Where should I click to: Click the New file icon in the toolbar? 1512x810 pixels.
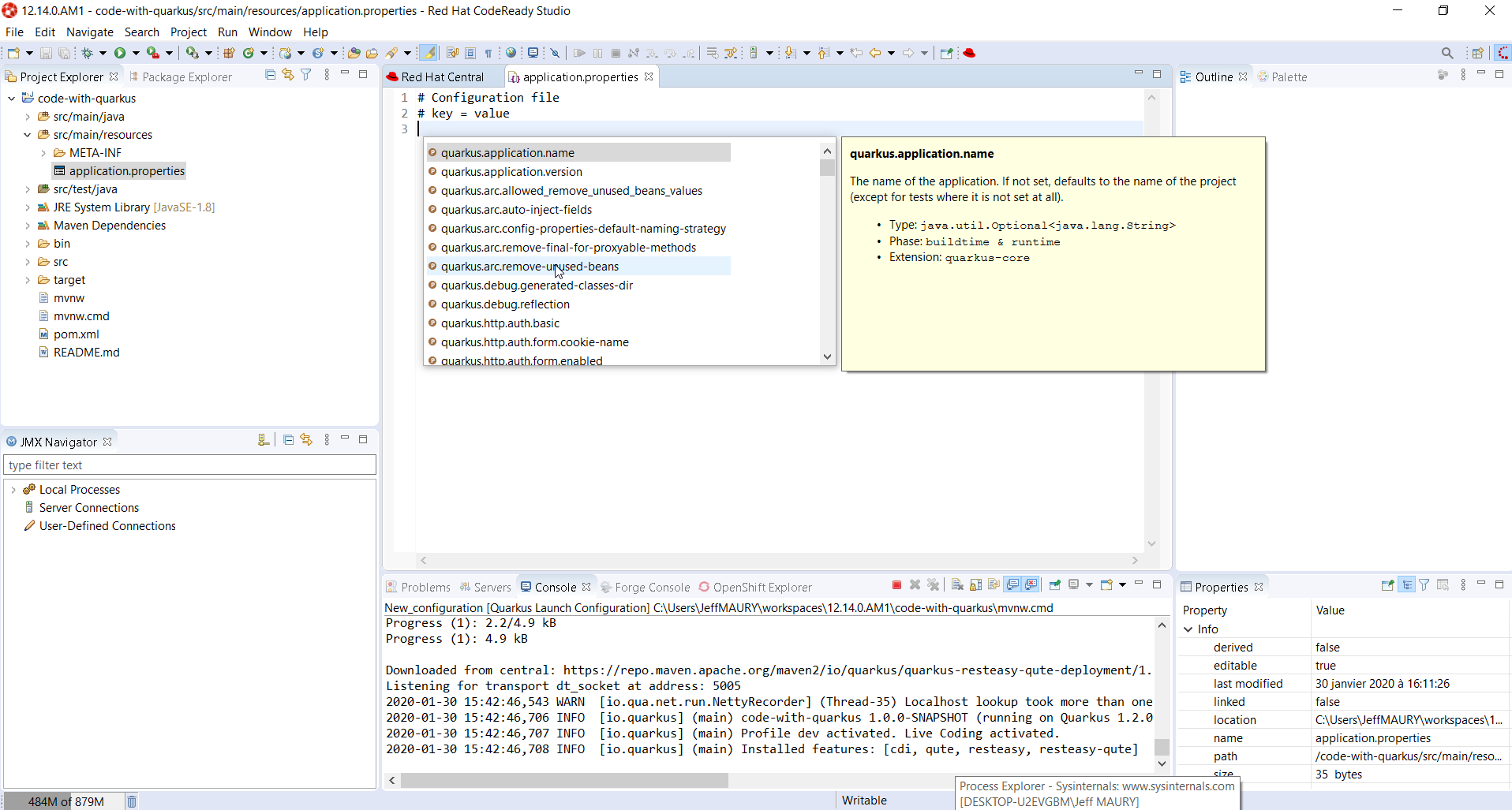coord(13,53)
